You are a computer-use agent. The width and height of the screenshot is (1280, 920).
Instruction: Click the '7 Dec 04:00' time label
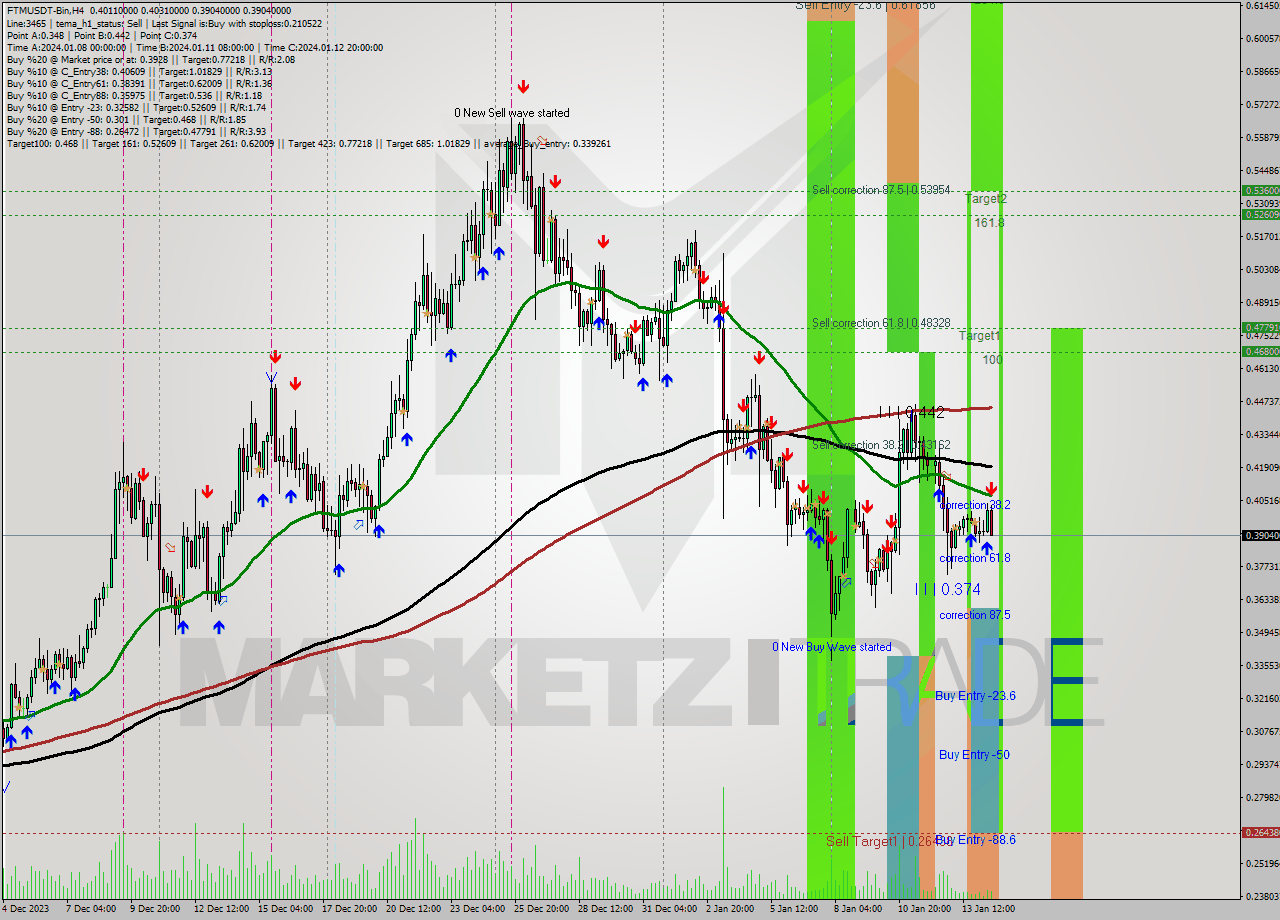pyautogui.click(x=90, y=909)
